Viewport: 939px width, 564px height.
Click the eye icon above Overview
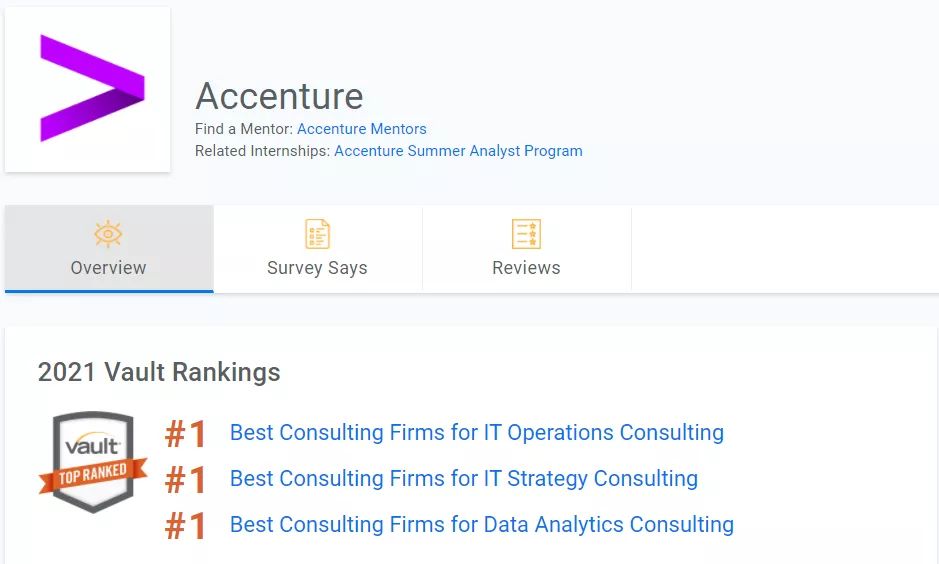pos(108,234)
